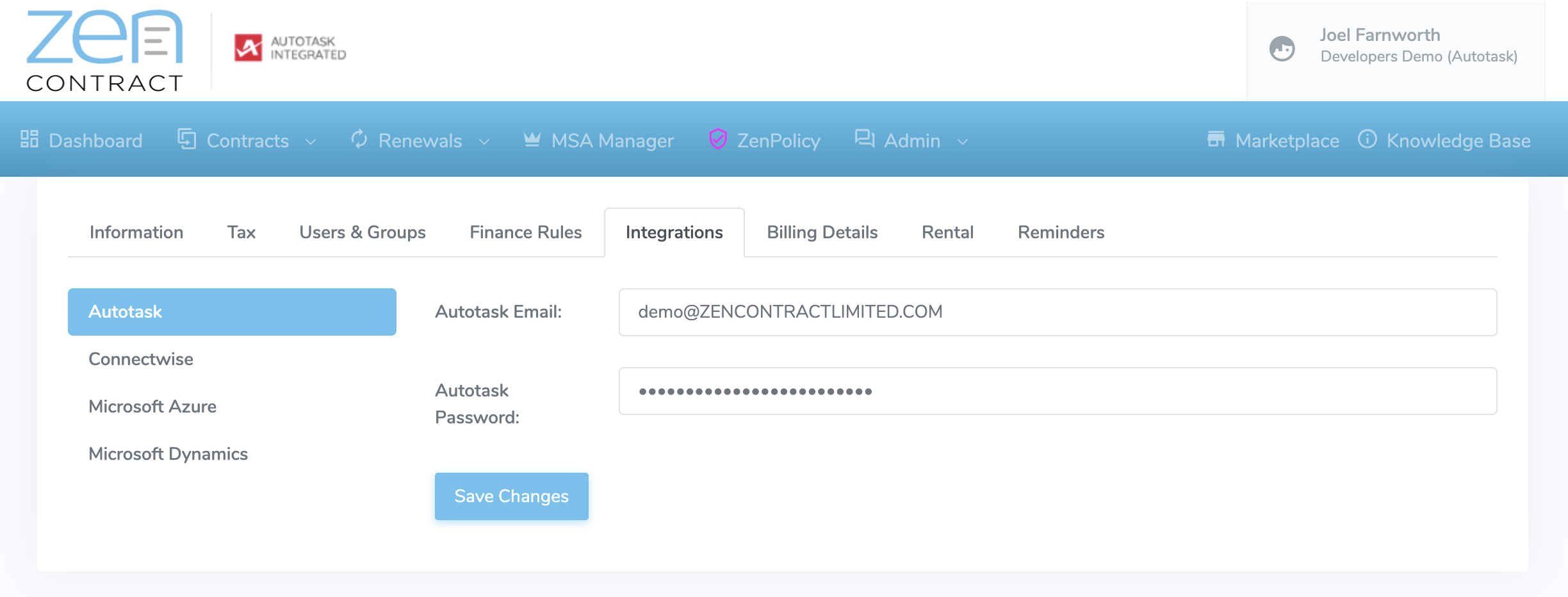Expand the Contracts dropdown chevron
The height and width of the screenshot is (597, 1568).
point(311,142)
